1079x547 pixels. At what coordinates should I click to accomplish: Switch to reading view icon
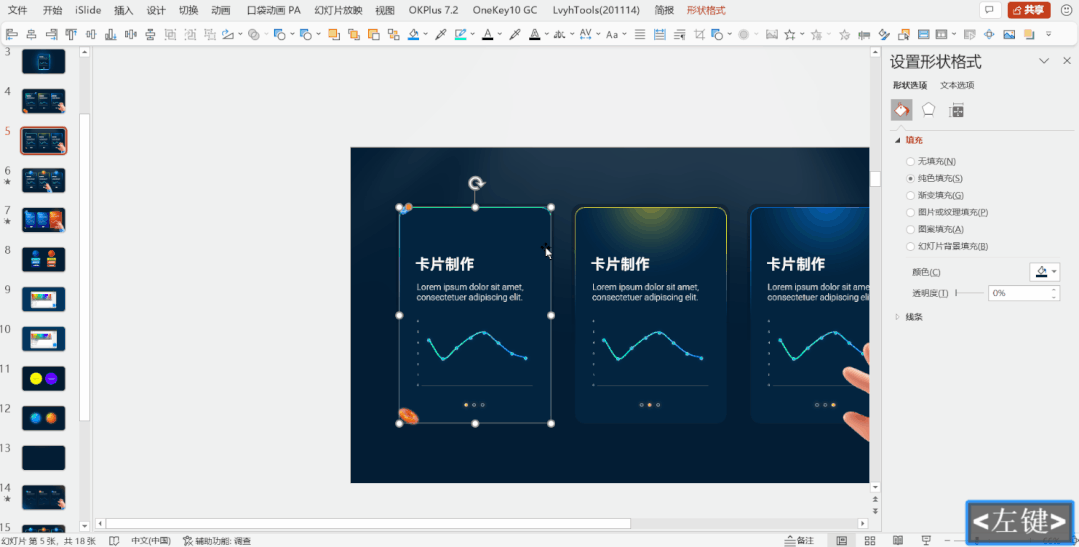(898, 541)
